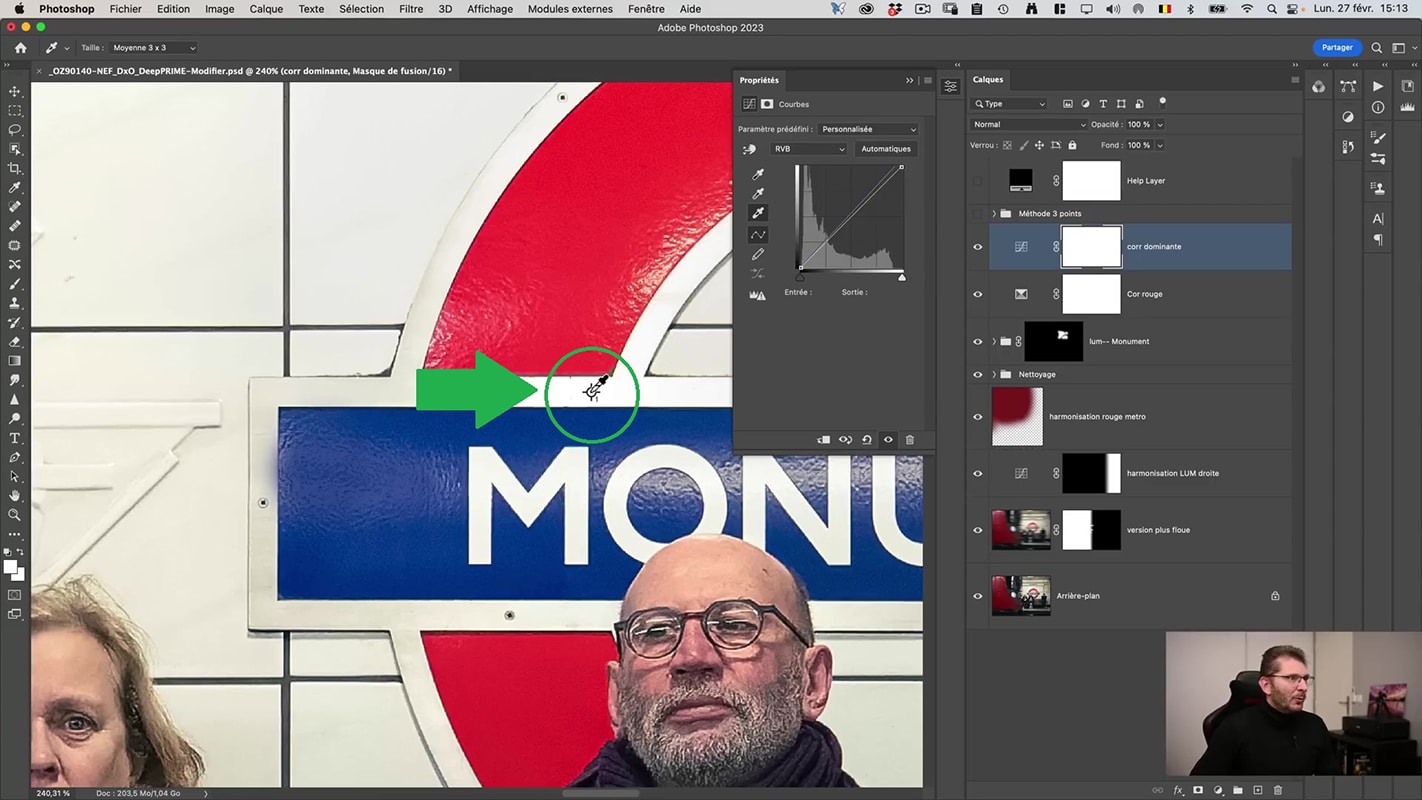Click the histogram clipping warning icon
The height and width of the screenshot is (800, 1422).
tap(758, 295)
